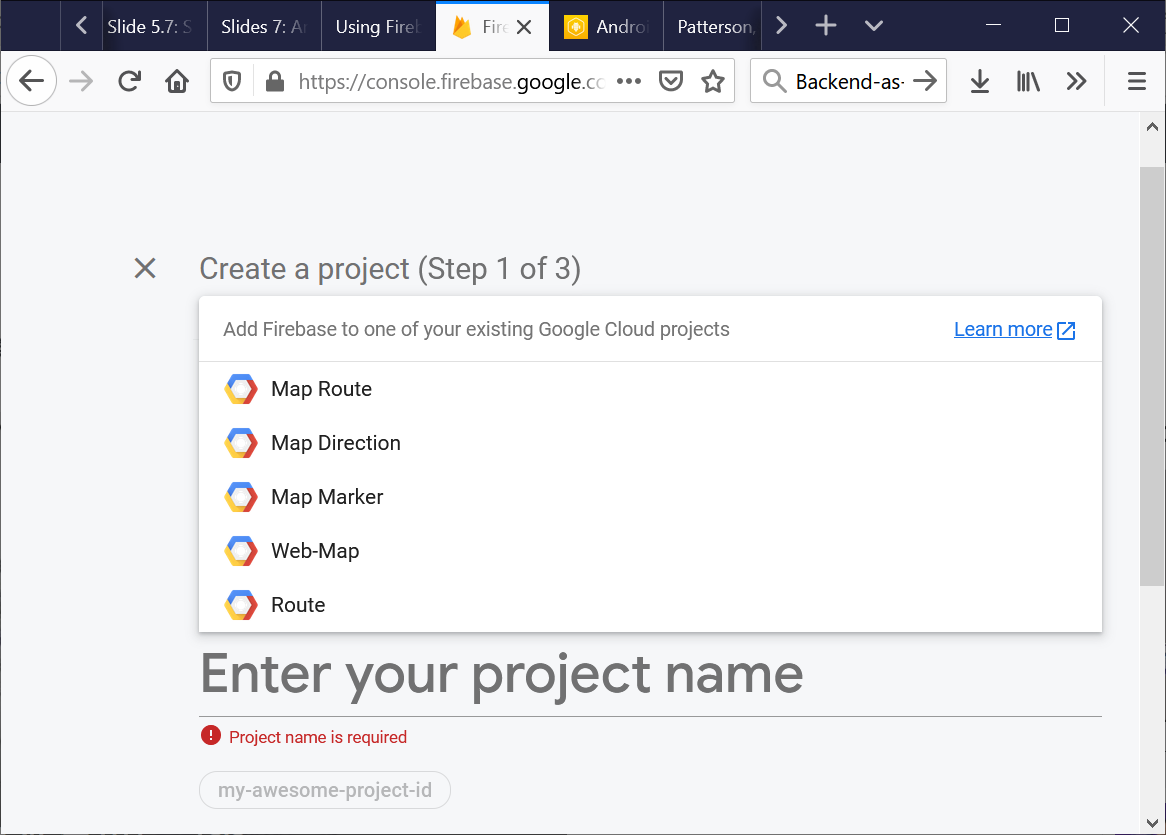Viewport: 1166px width, 835px height.
Task: Select the Map Route project
Action: [x=321, y=389]
